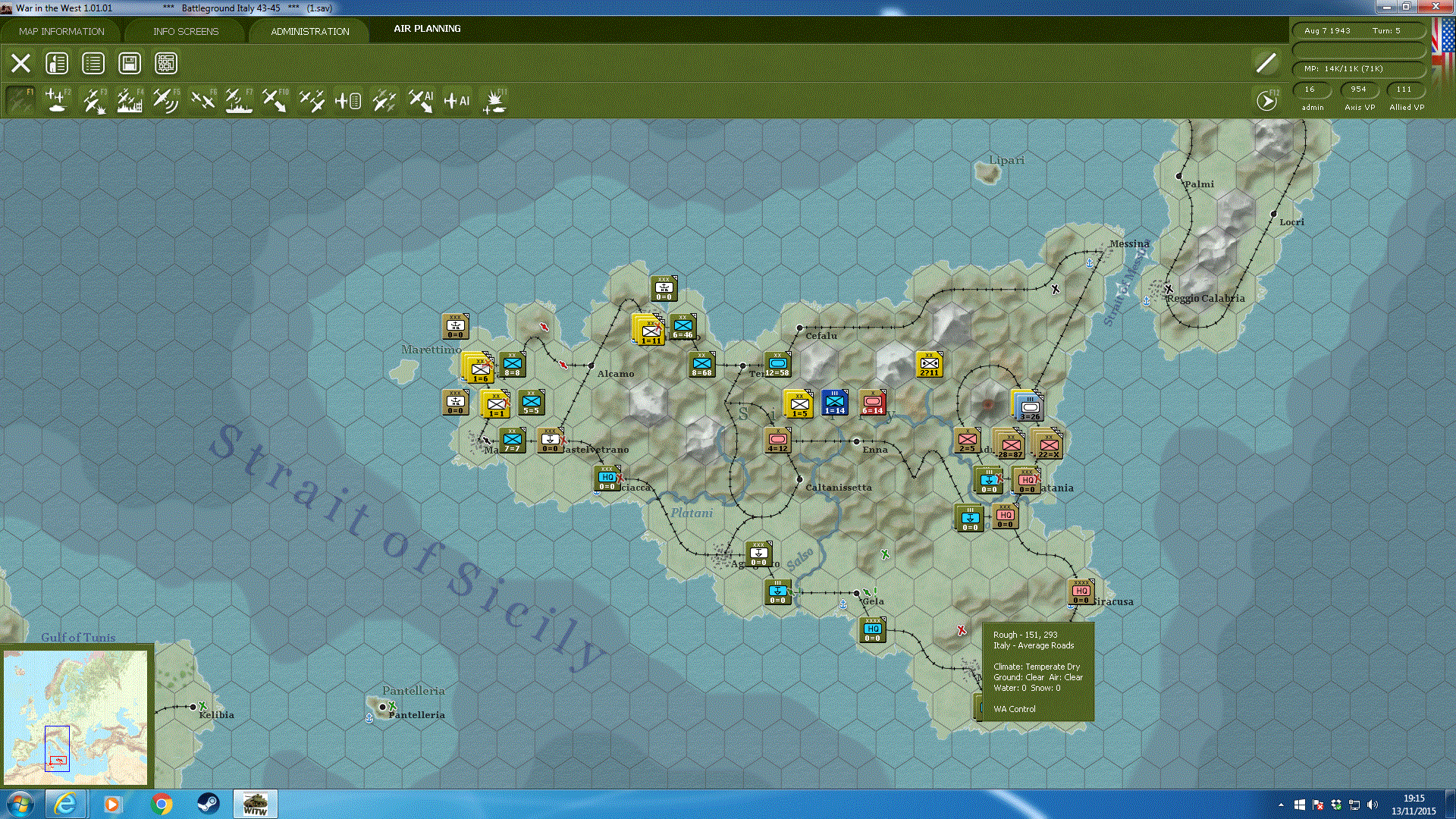Image resolution: width=1456 pixels, height=819 pixels.
Task: Click the Caltanissetta city label
Action: (838, 488)
